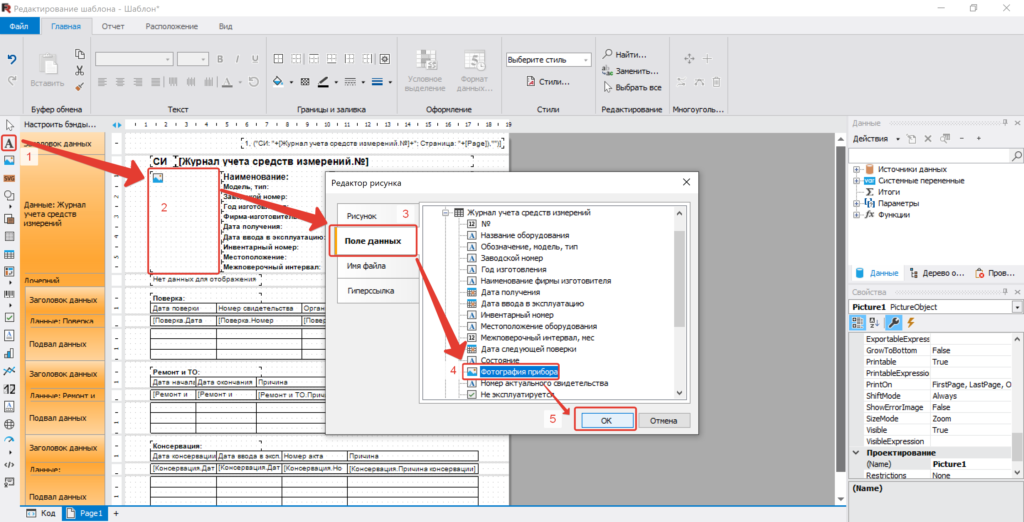Toggle Bold text formatting
This screenshot has height=522, width=1024.
220,59
